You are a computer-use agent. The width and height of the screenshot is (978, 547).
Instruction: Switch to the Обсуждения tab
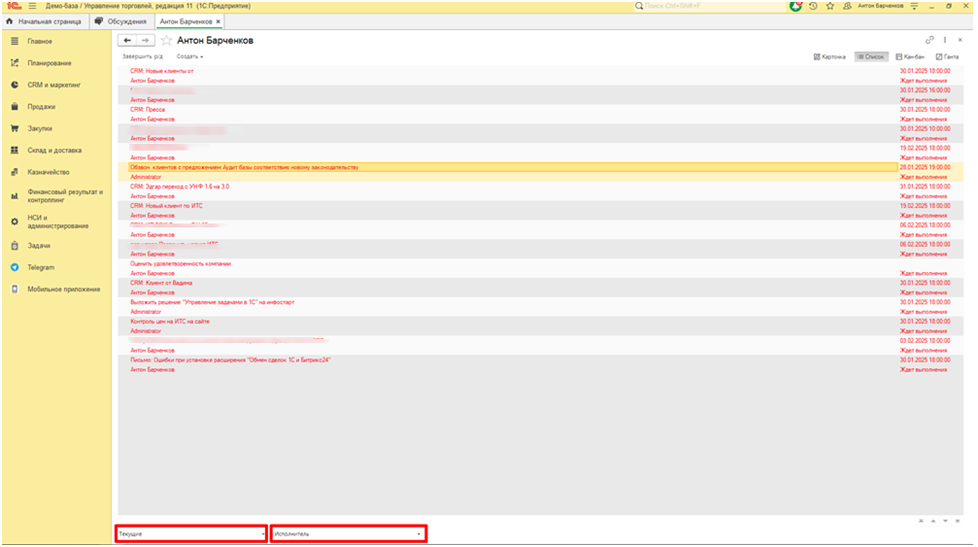coord(120,21)
